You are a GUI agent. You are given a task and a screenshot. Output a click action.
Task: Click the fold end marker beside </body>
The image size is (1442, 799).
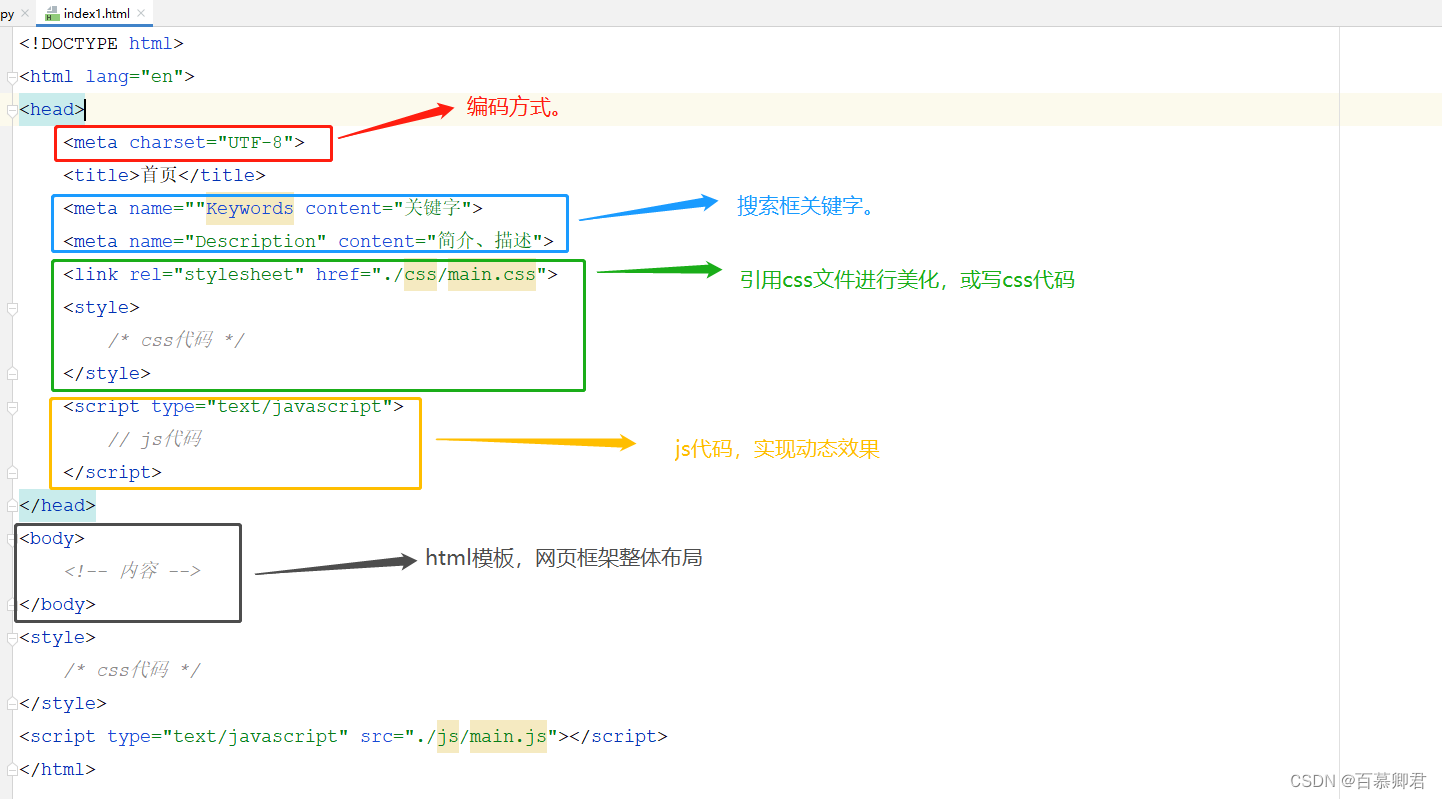pyautogui.click(x=11, y=605)
